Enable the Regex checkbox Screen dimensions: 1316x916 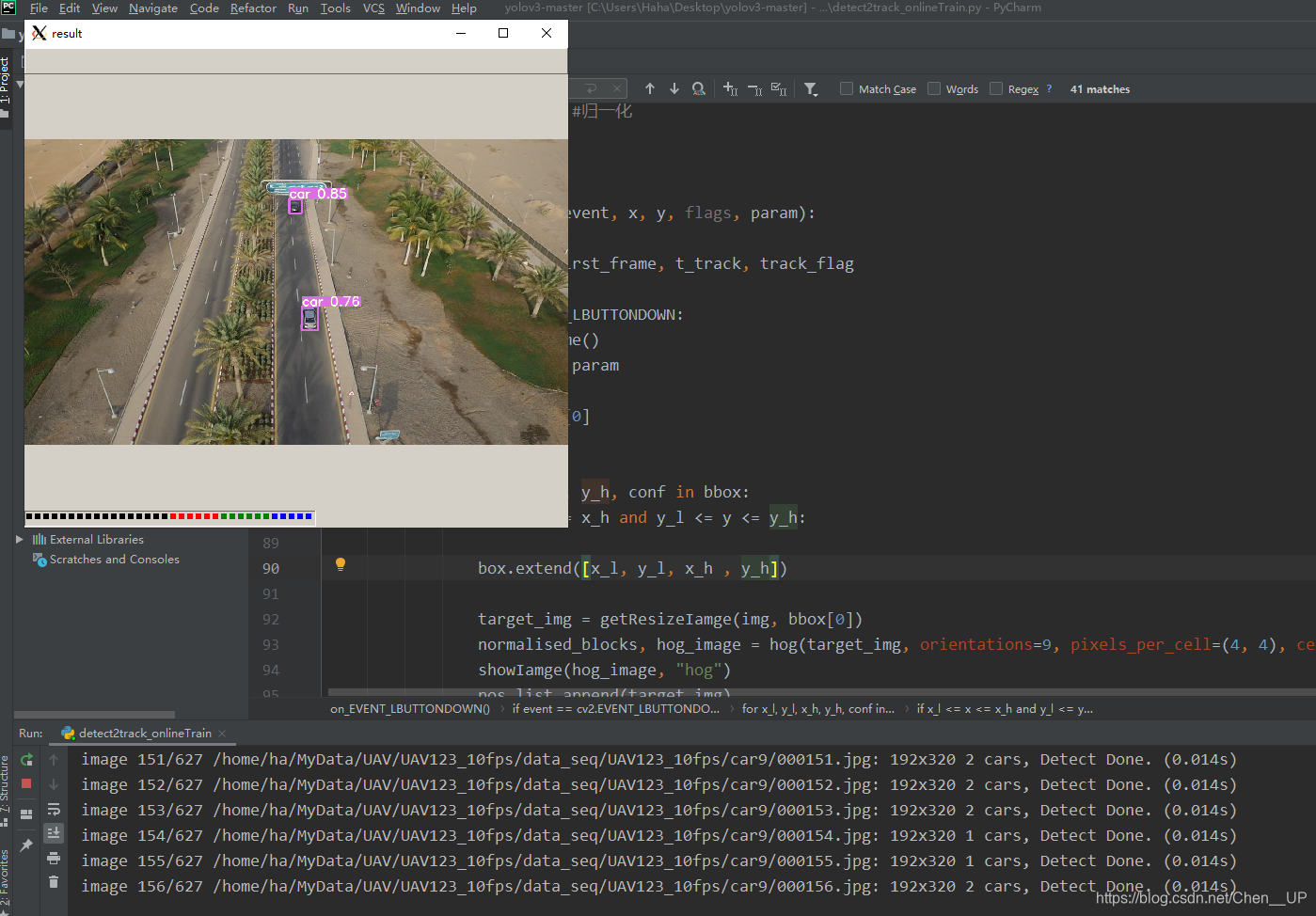[996, 88]
